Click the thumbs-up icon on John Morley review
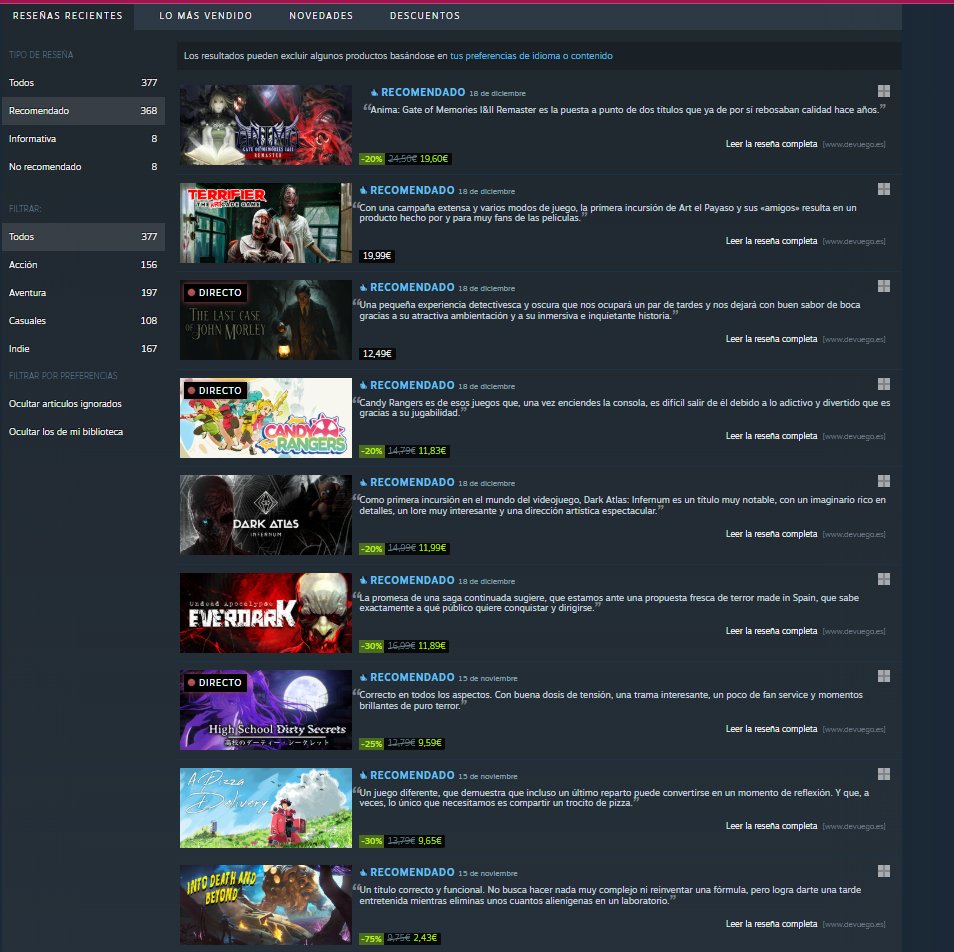The width and height of the screenshot is (954, 952). (x=363, y=287)
